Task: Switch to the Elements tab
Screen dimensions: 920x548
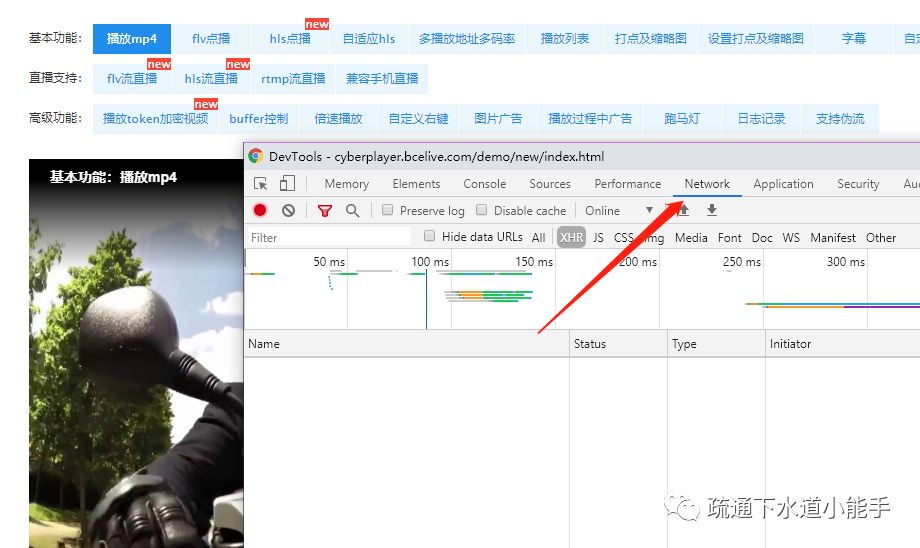Action: pos(416,184)
